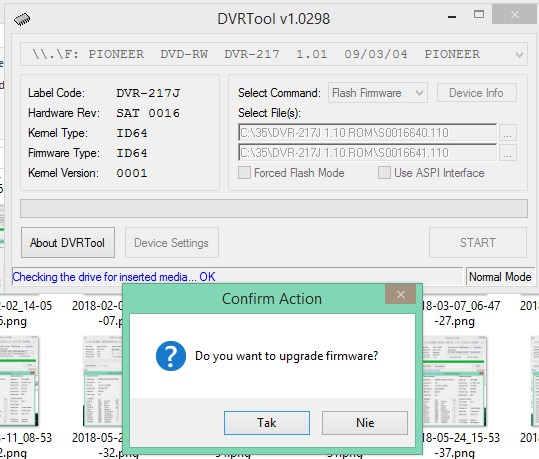Image resolution: width=539 pixels, height=459 pixels.
Task: Click the blue question mark icon in the dialog
Action: (171, 356)
